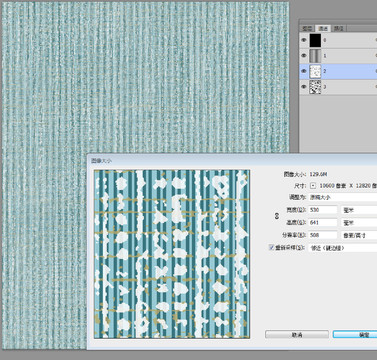Select the speckled thumbnail of channel 3
Screen dimensions: 377x360
(x=315, y=87)
